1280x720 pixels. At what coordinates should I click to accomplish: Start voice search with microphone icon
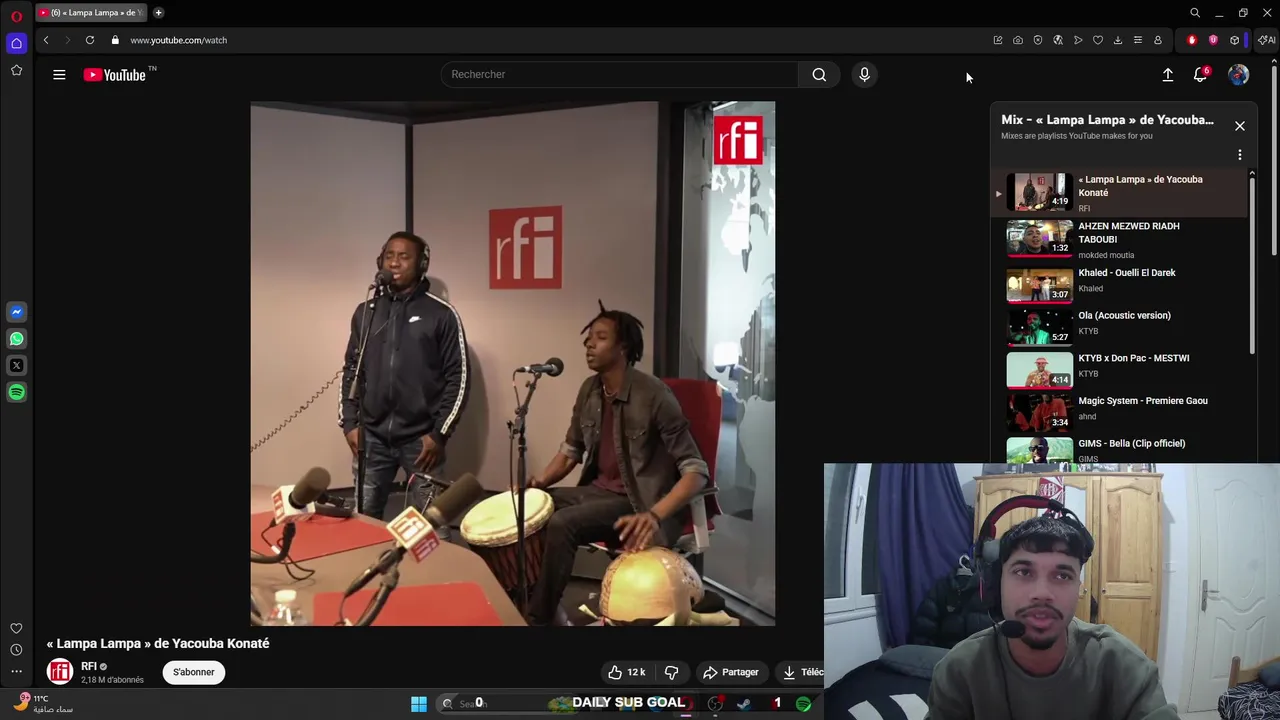(864, 74)
